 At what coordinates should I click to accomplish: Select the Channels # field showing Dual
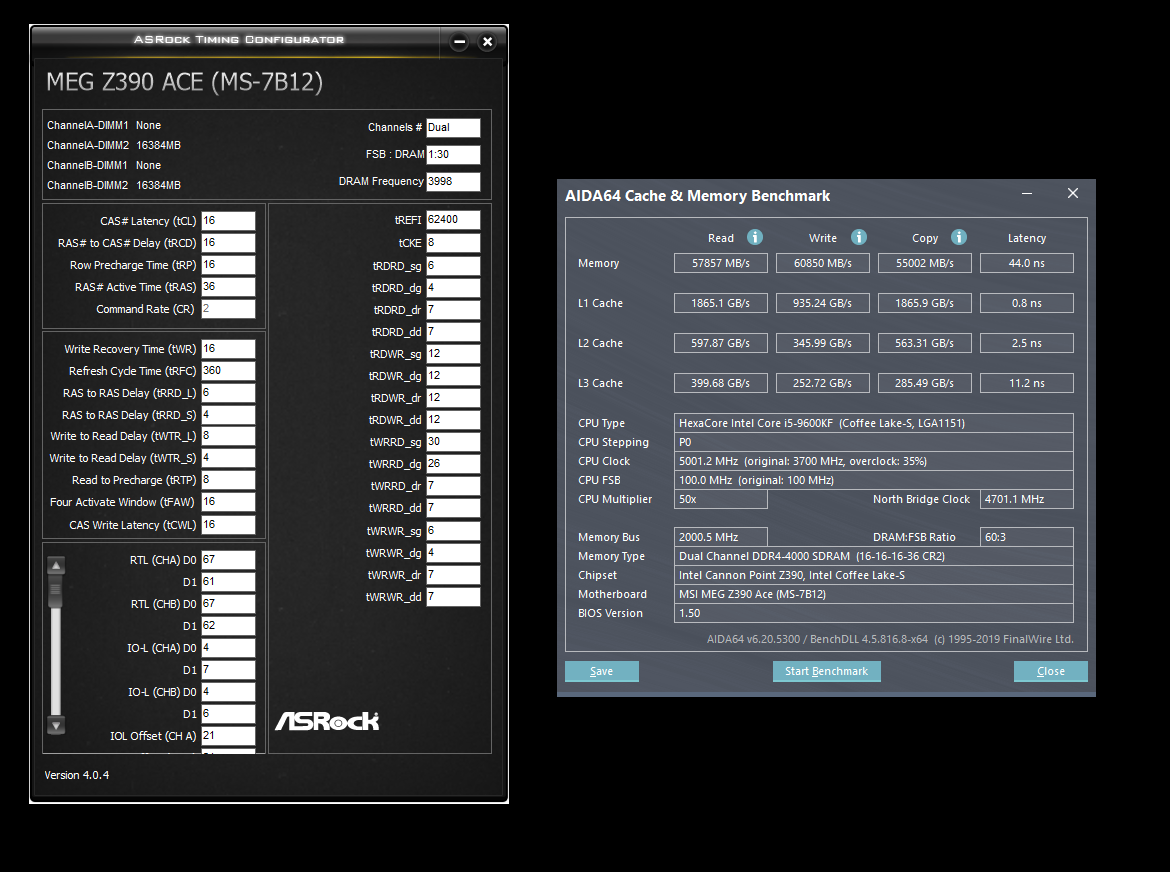454,128
